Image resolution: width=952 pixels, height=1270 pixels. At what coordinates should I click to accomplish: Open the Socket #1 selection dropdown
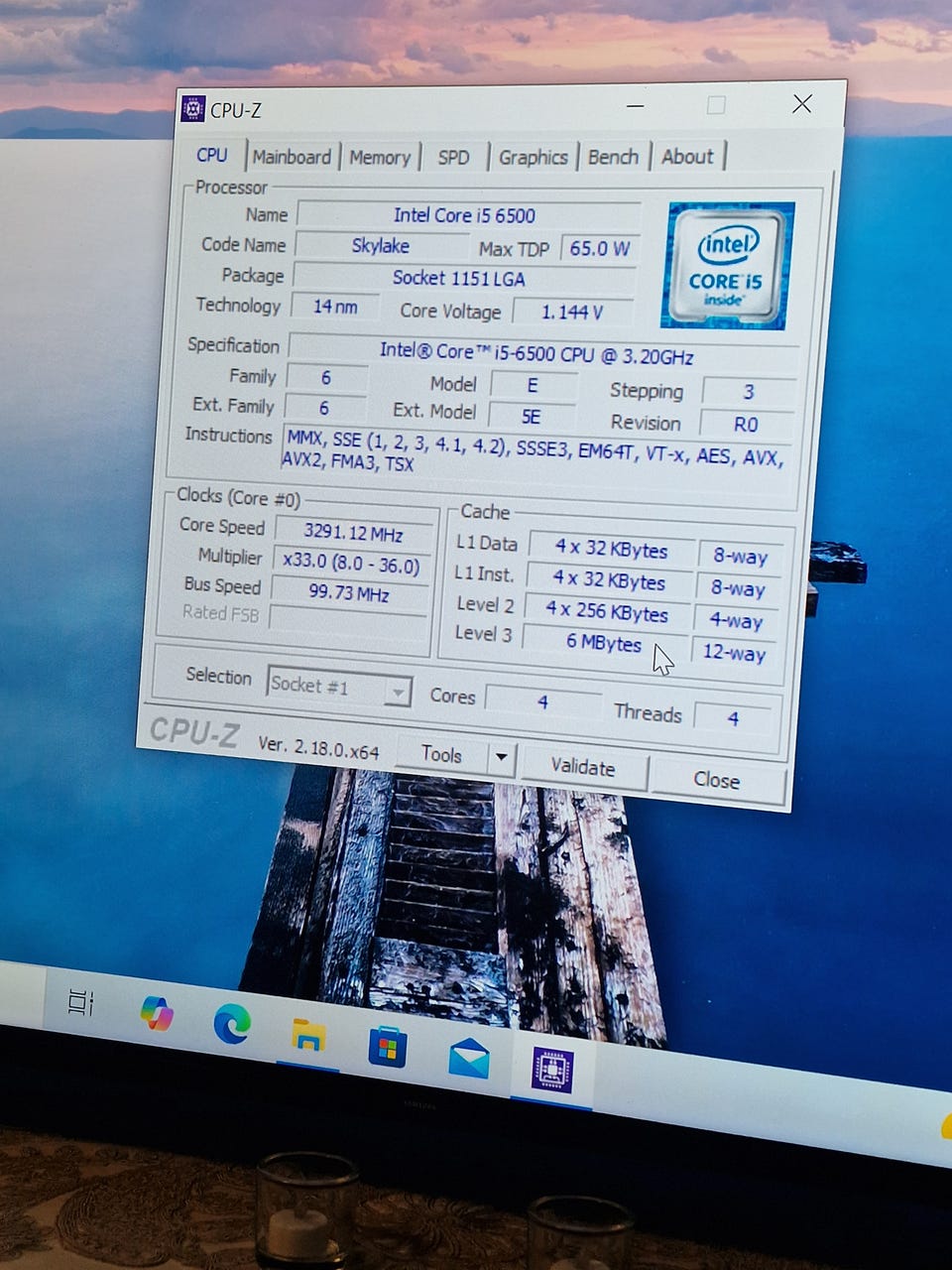(x=339, y=687)
